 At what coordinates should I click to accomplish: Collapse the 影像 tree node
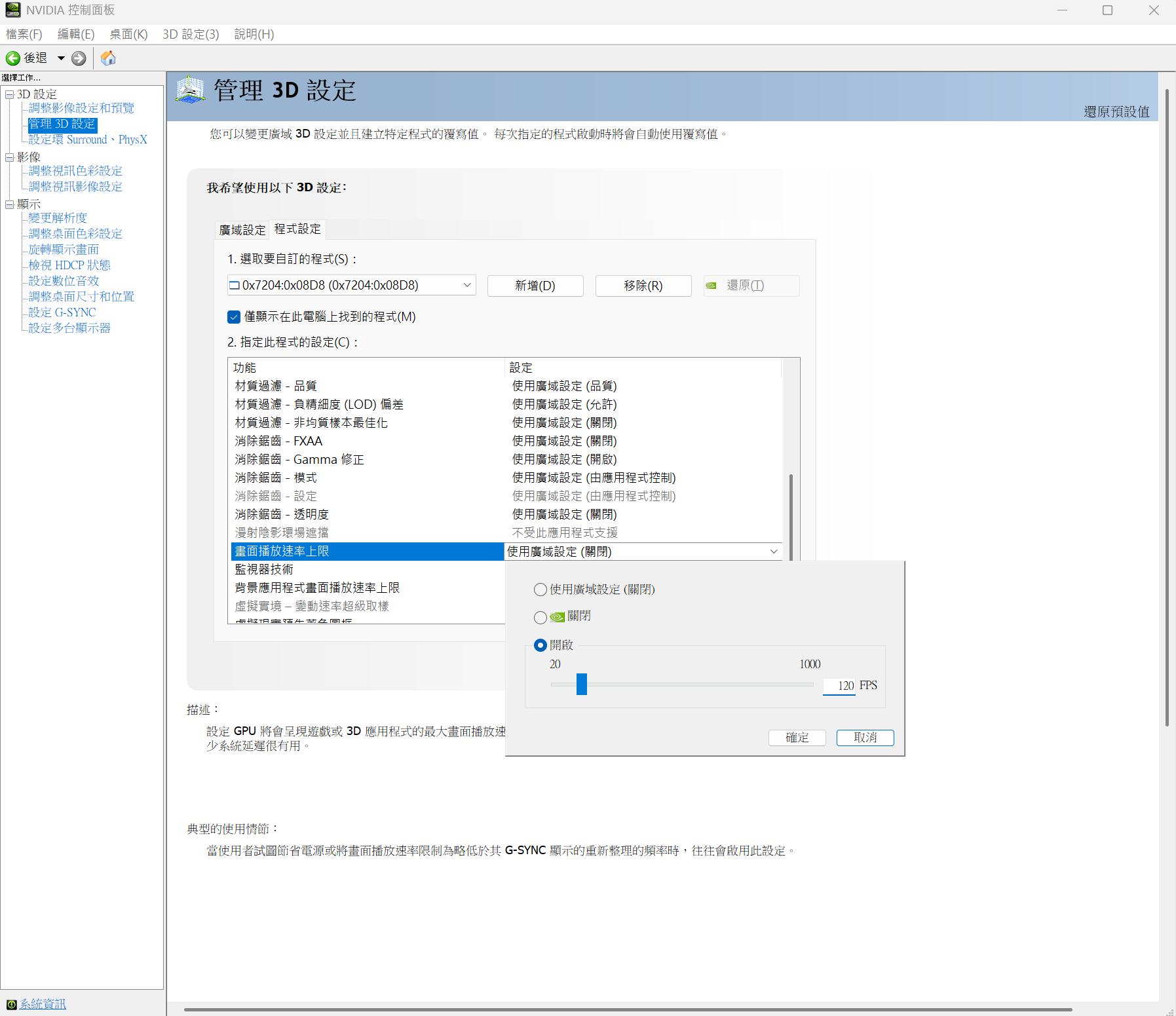(10, 157)
